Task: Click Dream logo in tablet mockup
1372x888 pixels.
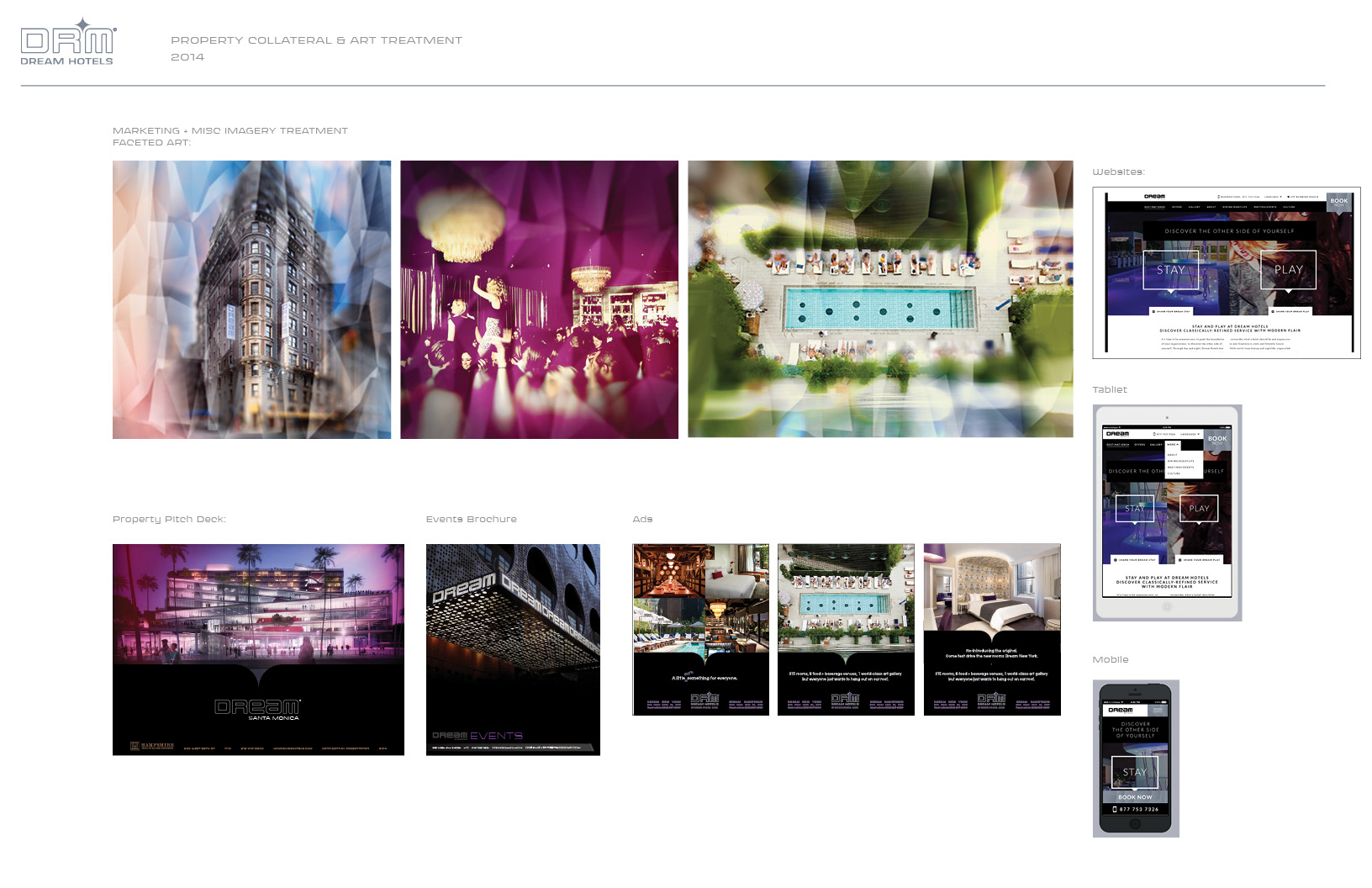Action: 1118,434
